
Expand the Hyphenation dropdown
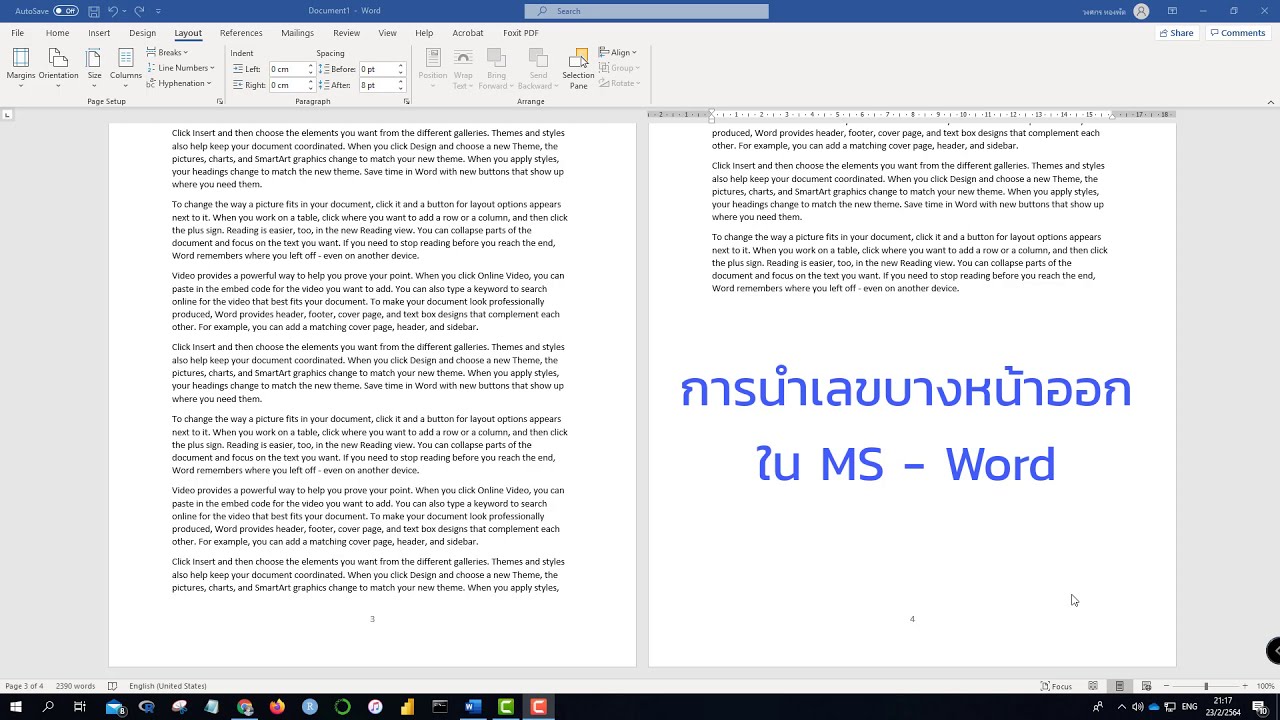[178, 83]
